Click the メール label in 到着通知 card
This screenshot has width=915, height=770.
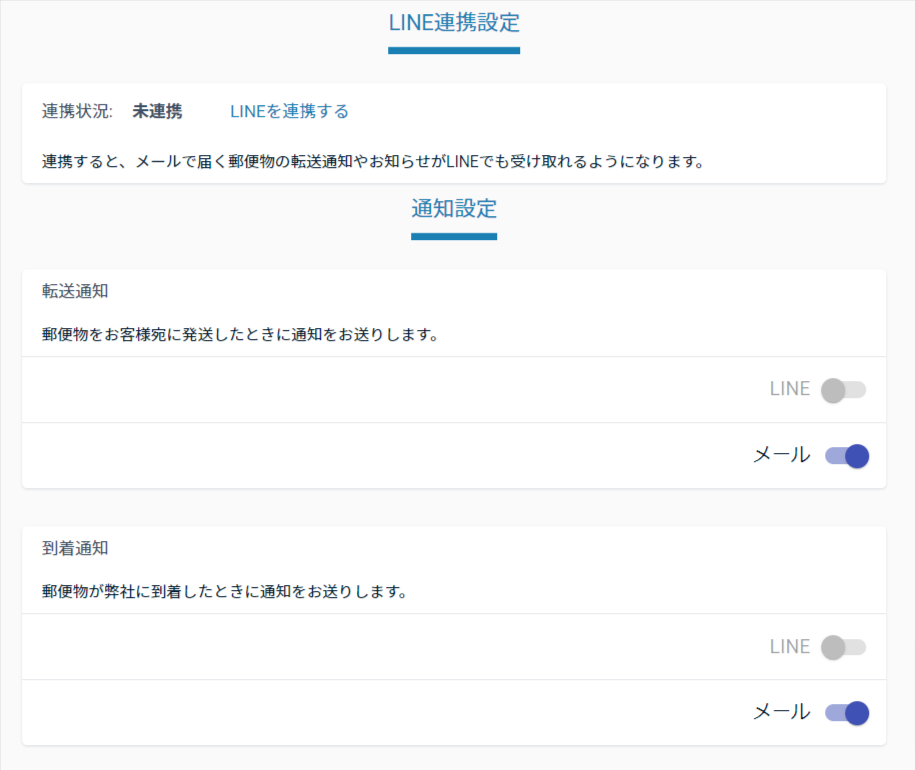pos(782,712)
